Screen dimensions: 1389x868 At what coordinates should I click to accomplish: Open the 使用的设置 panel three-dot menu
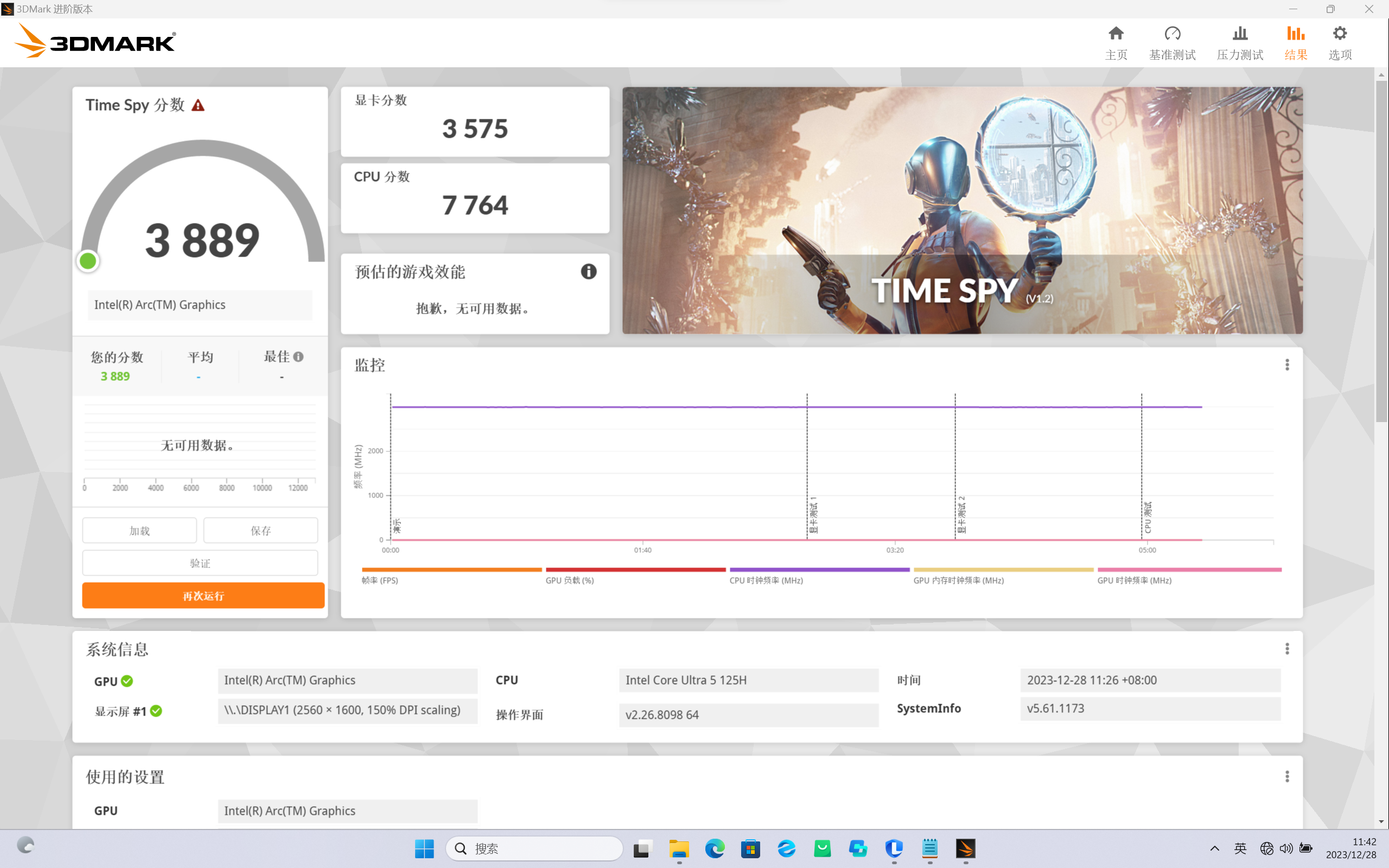click(1287, 777)
